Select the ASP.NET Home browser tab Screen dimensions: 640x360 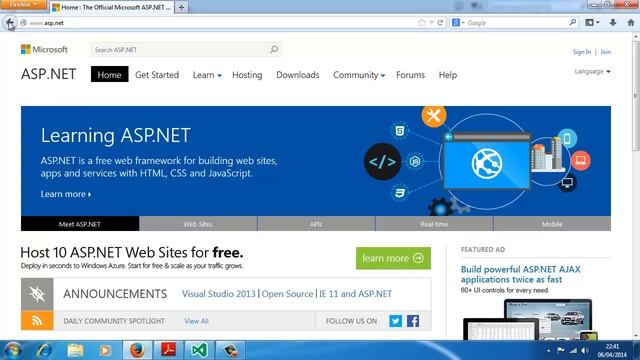pyautogui.click(x=112, y=7)
